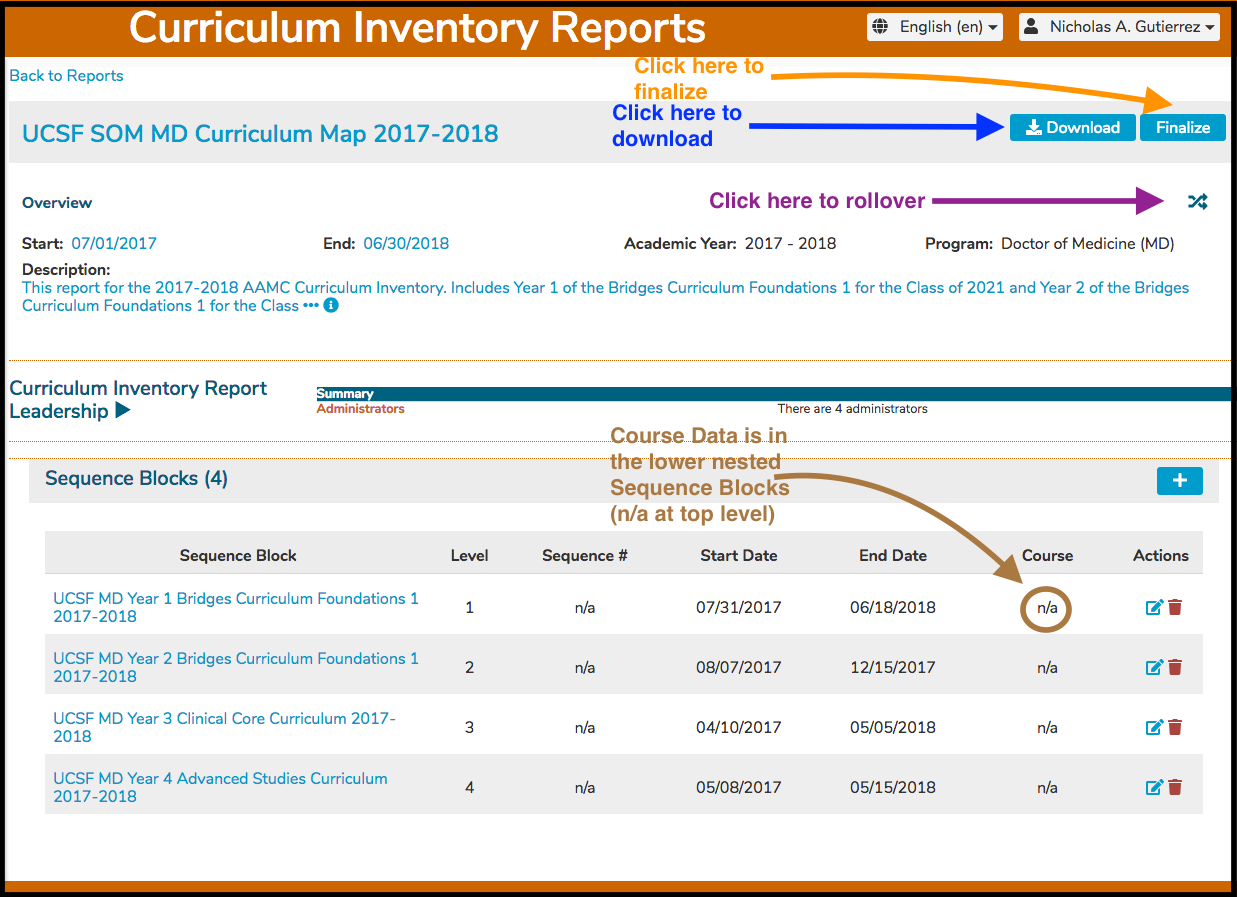Delete the Year 4 Advanced Studies block

[x=1175, y=787]
